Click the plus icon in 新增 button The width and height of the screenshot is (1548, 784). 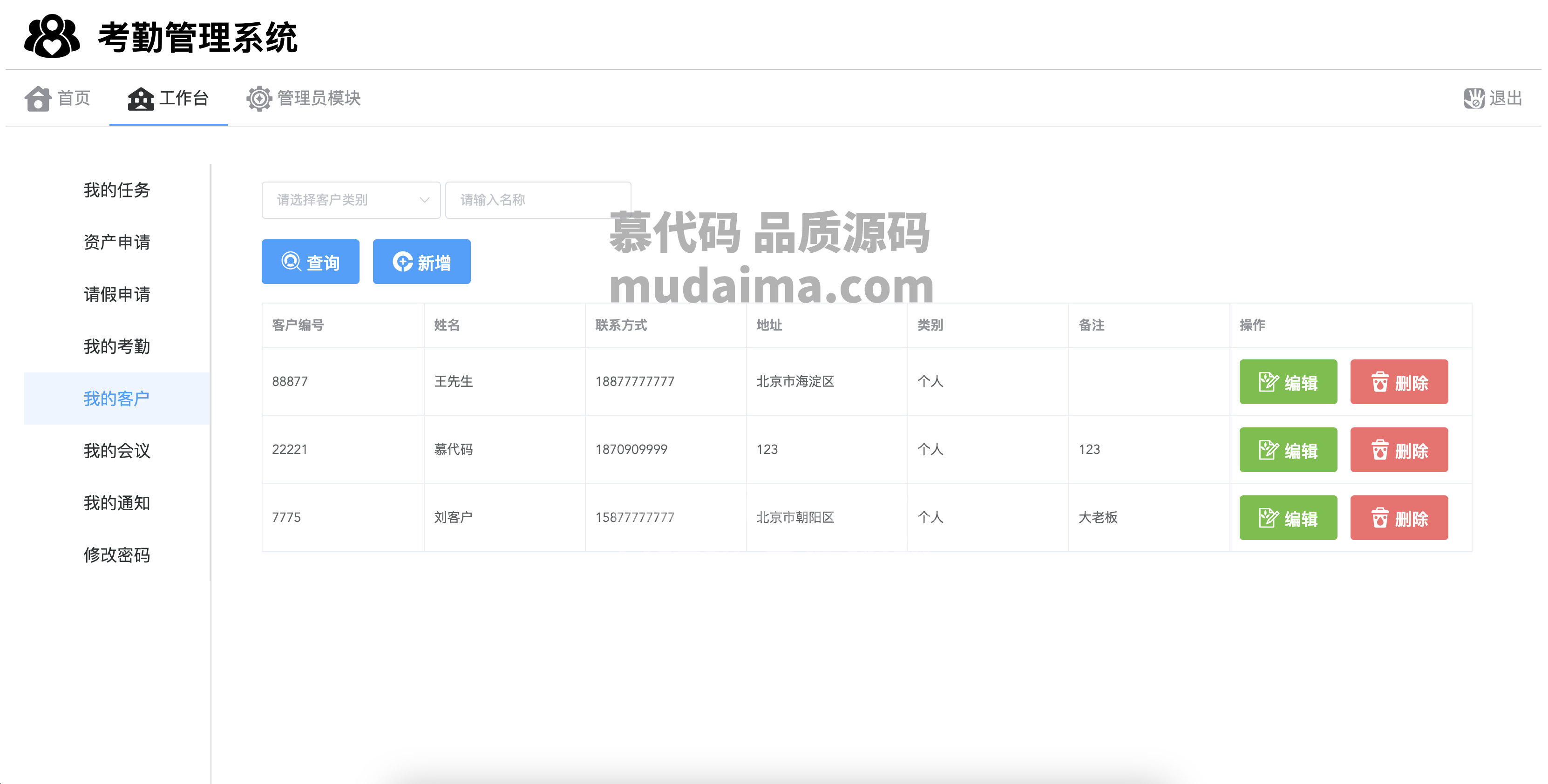coord(402,262)
